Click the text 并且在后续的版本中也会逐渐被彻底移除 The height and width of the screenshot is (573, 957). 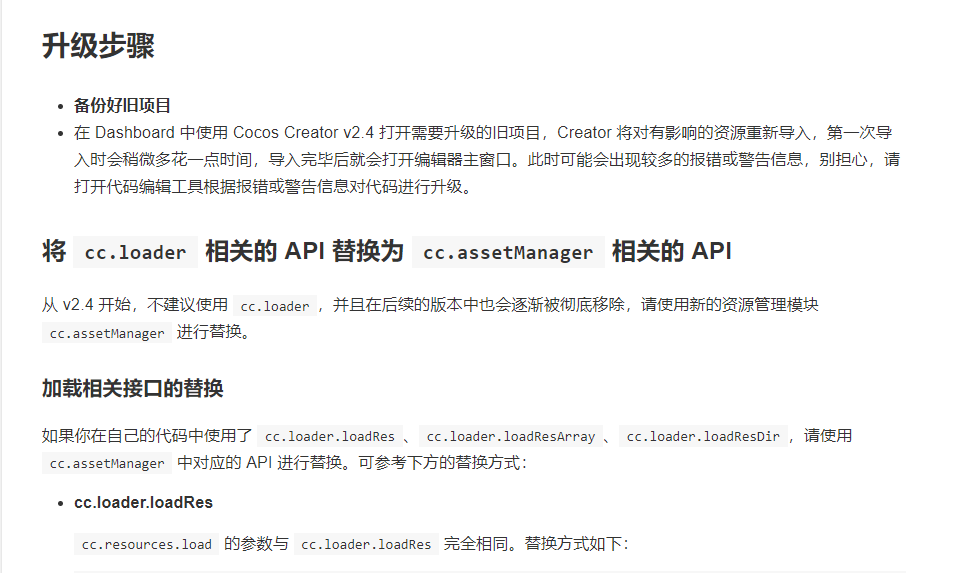tap(478, 305)
